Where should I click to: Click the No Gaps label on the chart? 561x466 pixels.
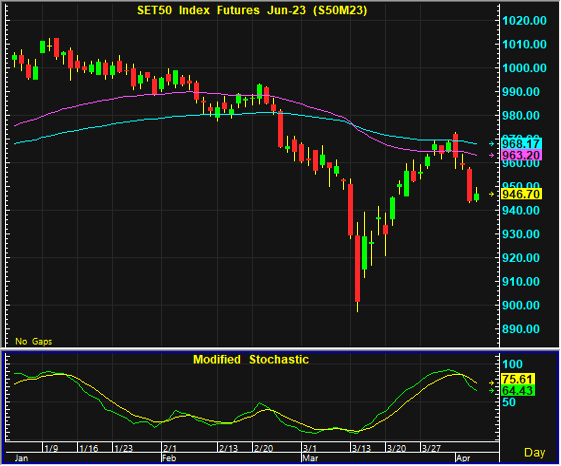pos(34,341)
